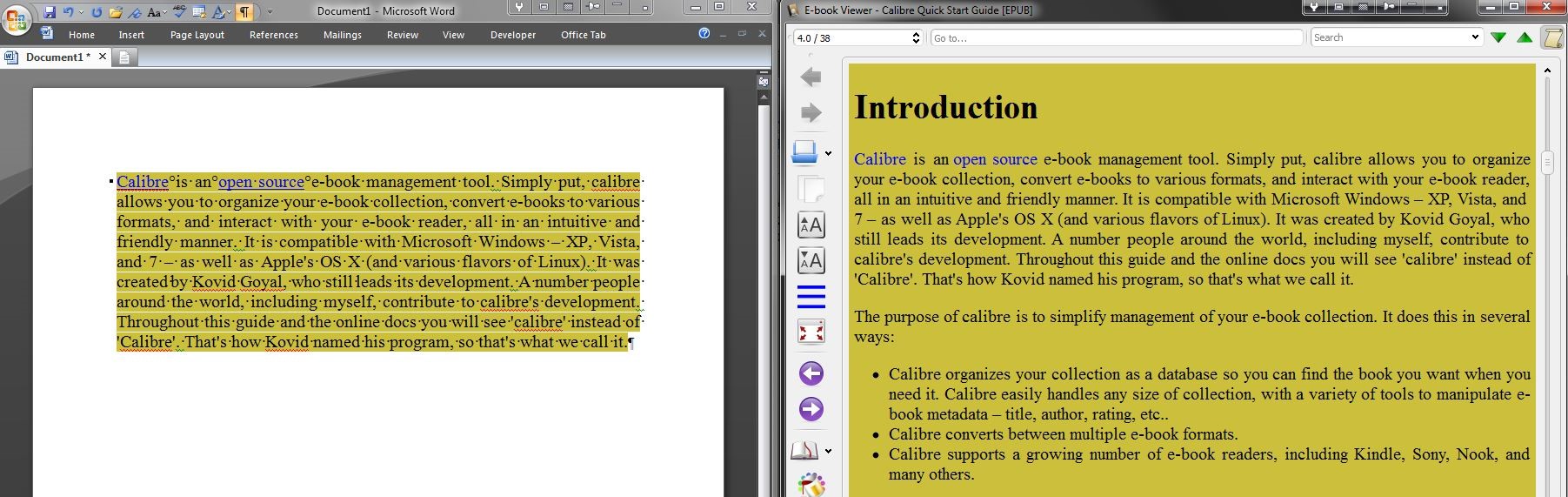Open the View ribbon tab
The image size is (1568, 497).
click(x=453, y=35)
